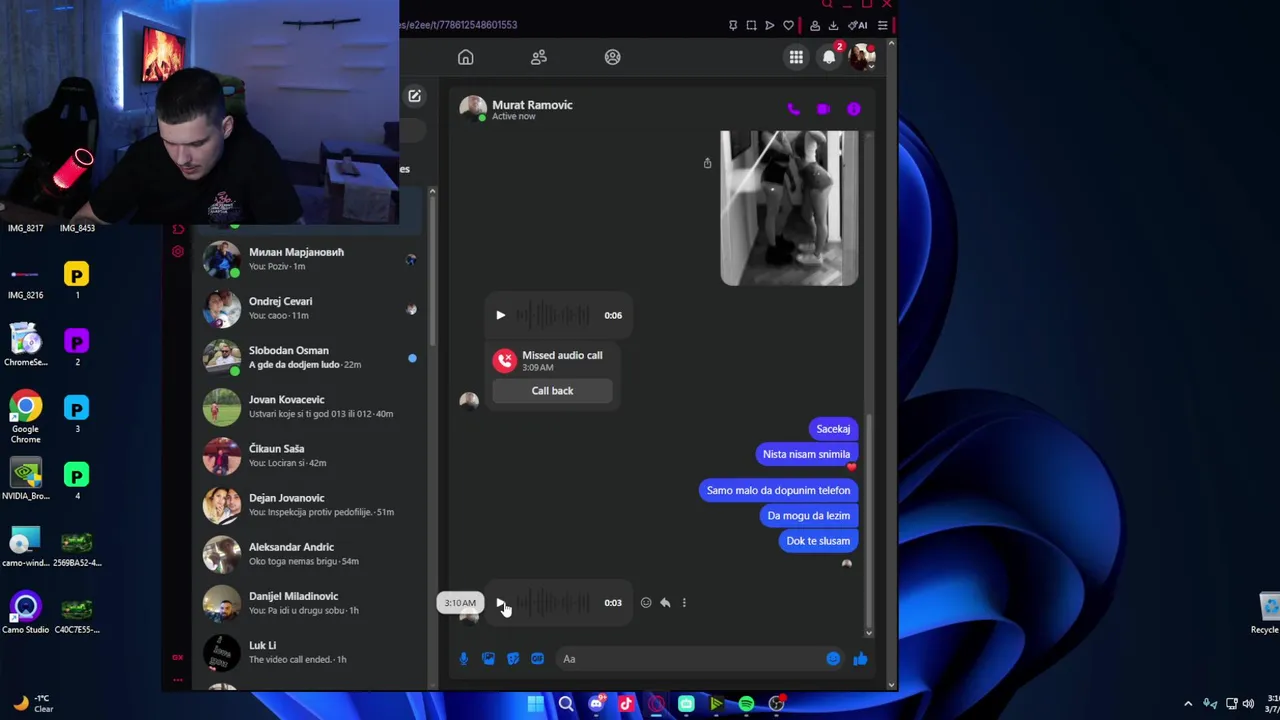
Task: Open conversation information icon
Action: pyautogui.click(x=853, y=109)
